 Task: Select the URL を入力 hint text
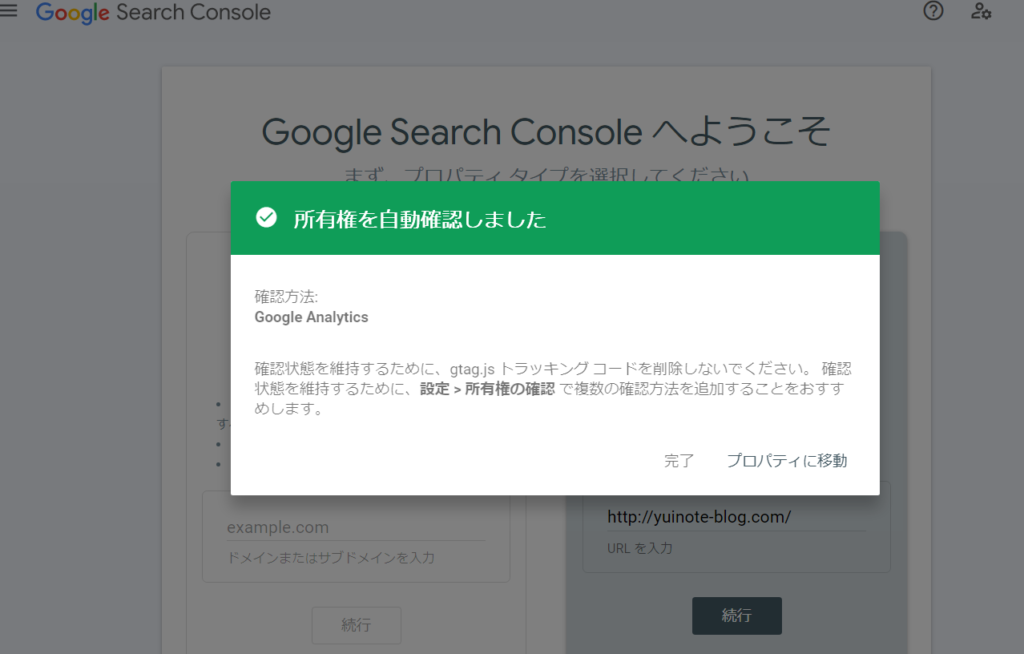click(x=639, y=548)
